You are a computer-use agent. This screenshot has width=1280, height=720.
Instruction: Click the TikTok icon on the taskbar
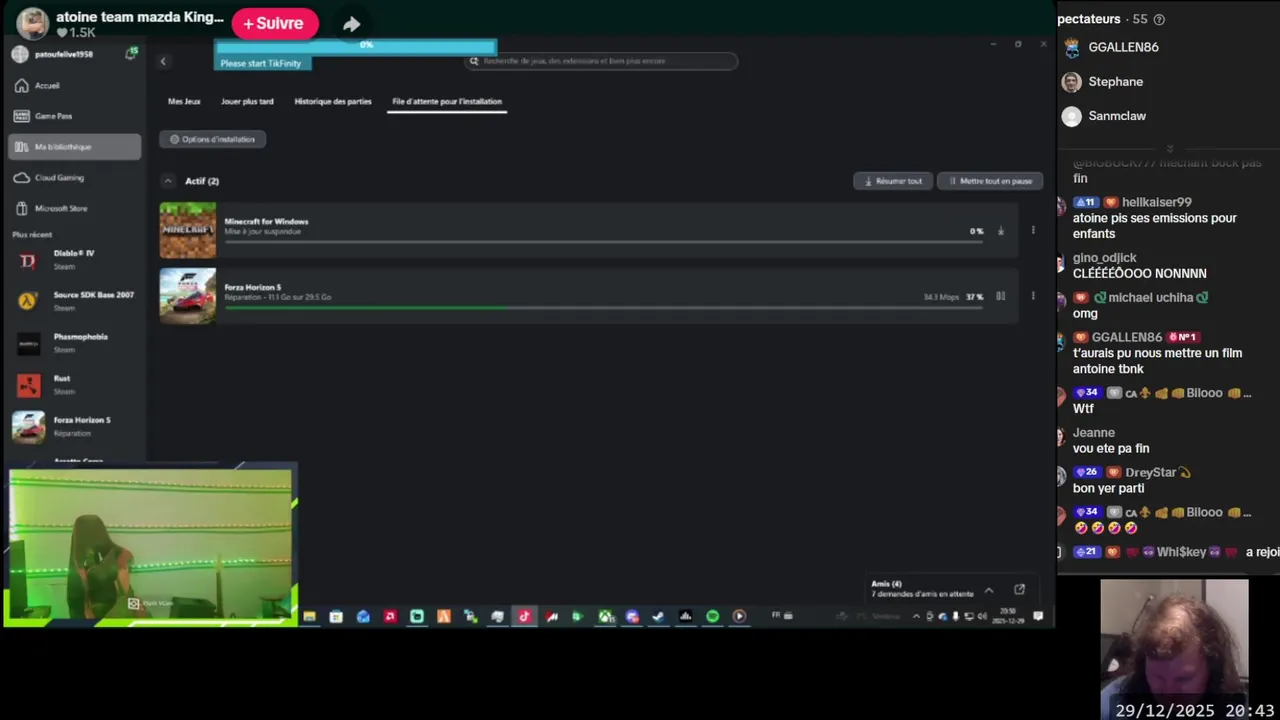coord(524,617)
